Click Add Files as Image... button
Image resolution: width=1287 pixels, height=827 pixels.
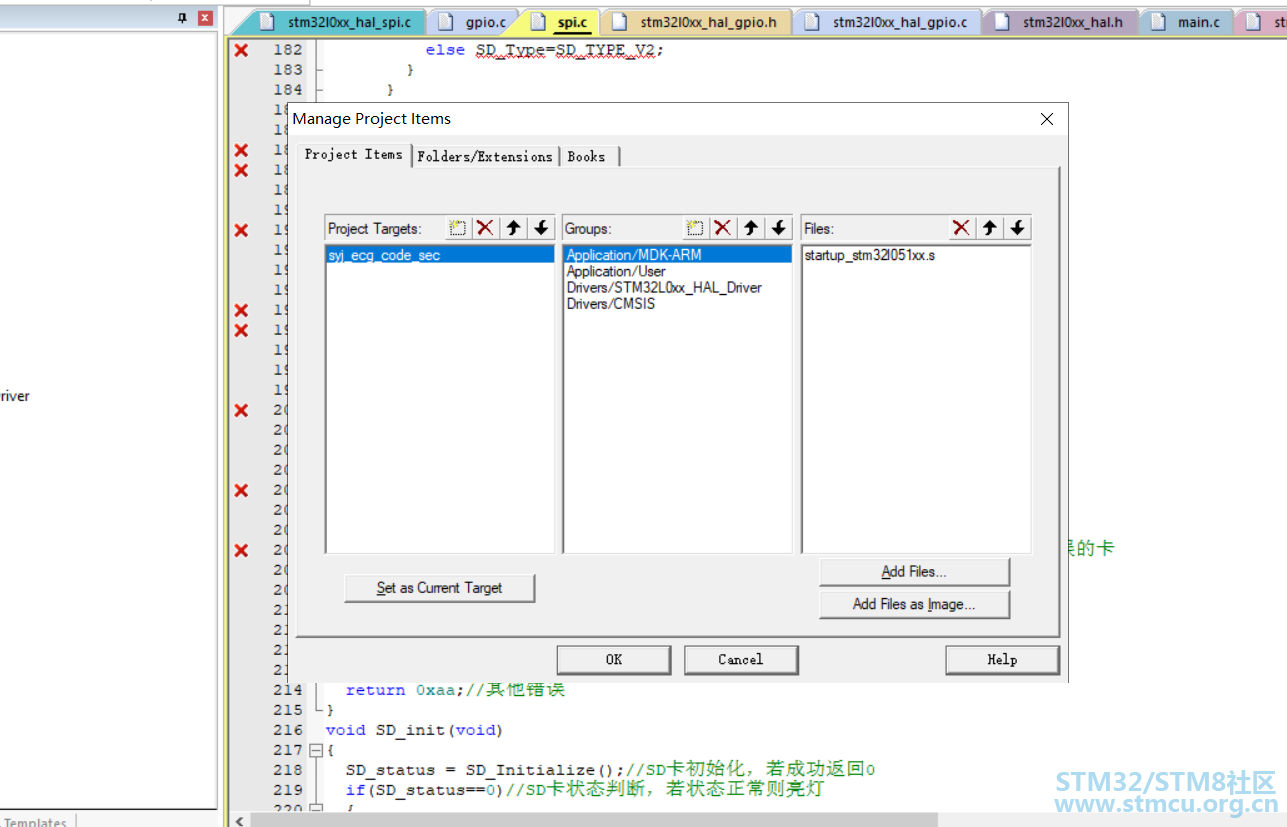coord(914,604)
